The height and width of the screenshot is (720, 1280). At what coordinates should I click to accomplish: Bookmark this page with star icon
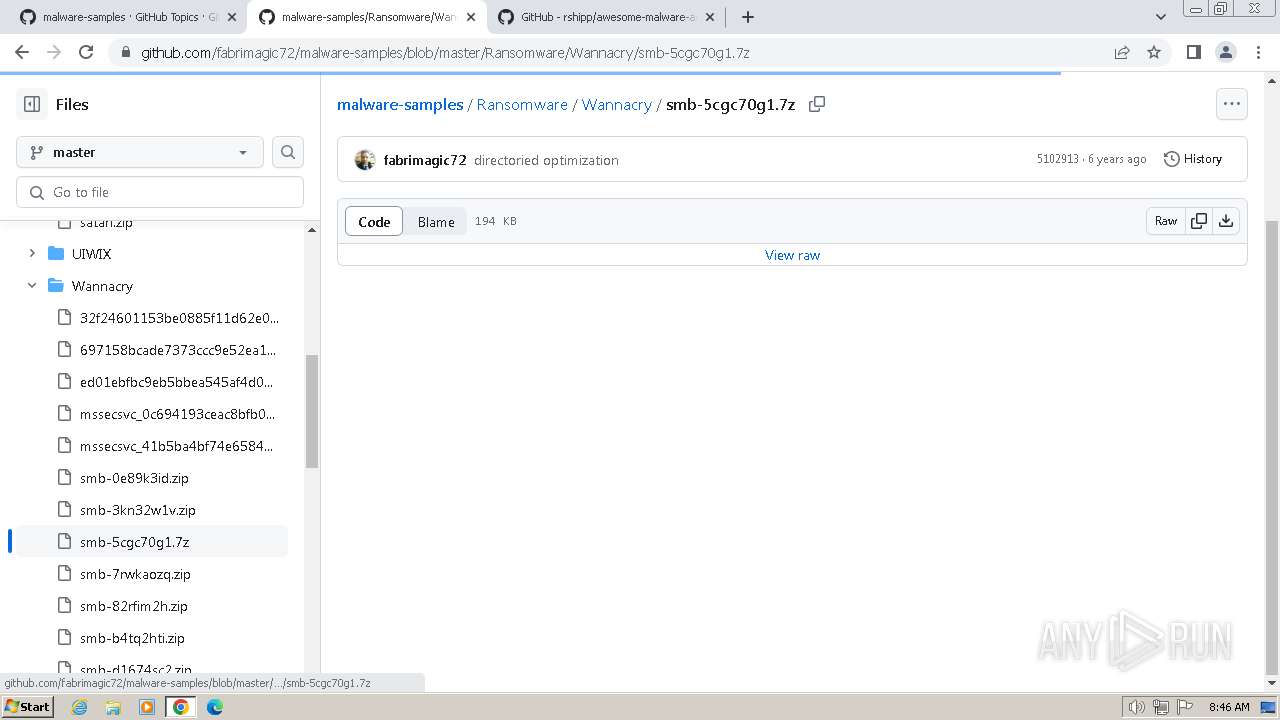[x=1154, y=52]
